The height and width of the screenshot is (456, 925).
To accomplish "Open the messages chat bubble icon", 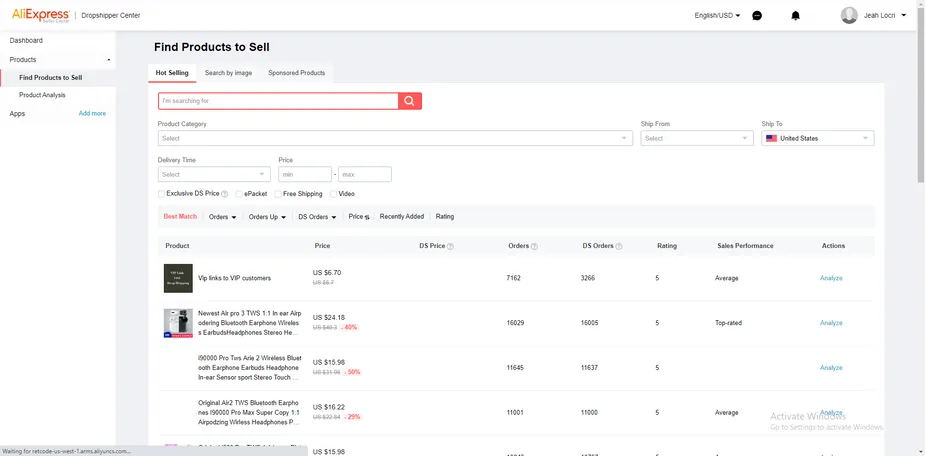I will tap(757, 16).
